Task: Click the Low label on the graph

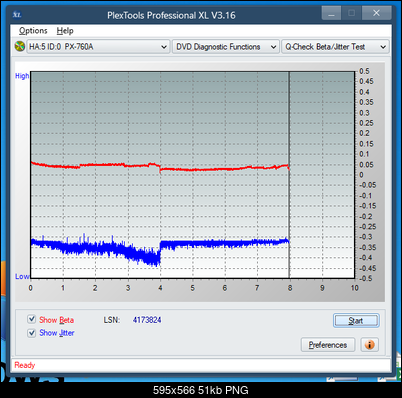Action: [x=22, y=276]
